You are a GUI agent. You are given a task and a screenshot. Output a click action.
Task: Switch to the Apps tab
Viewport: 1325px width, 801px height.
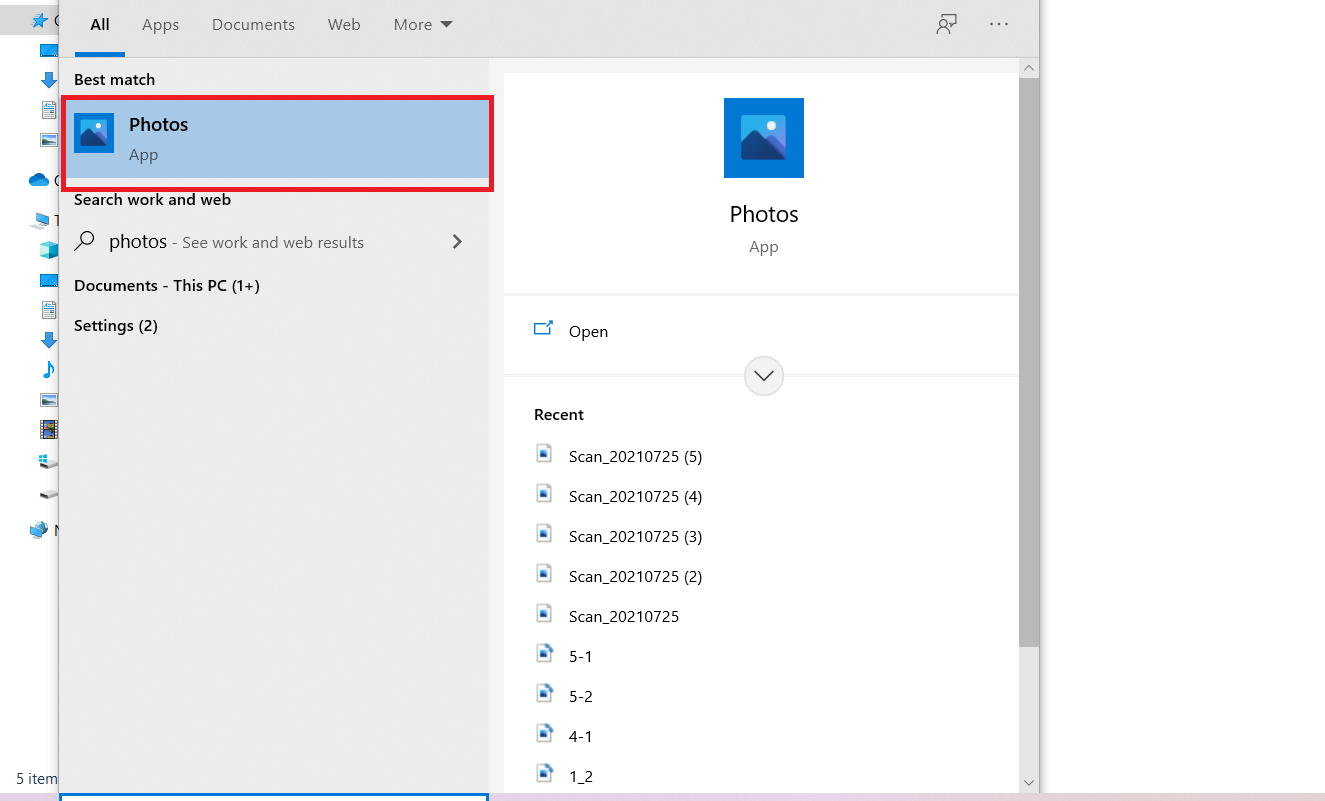[x=160, y=25]
